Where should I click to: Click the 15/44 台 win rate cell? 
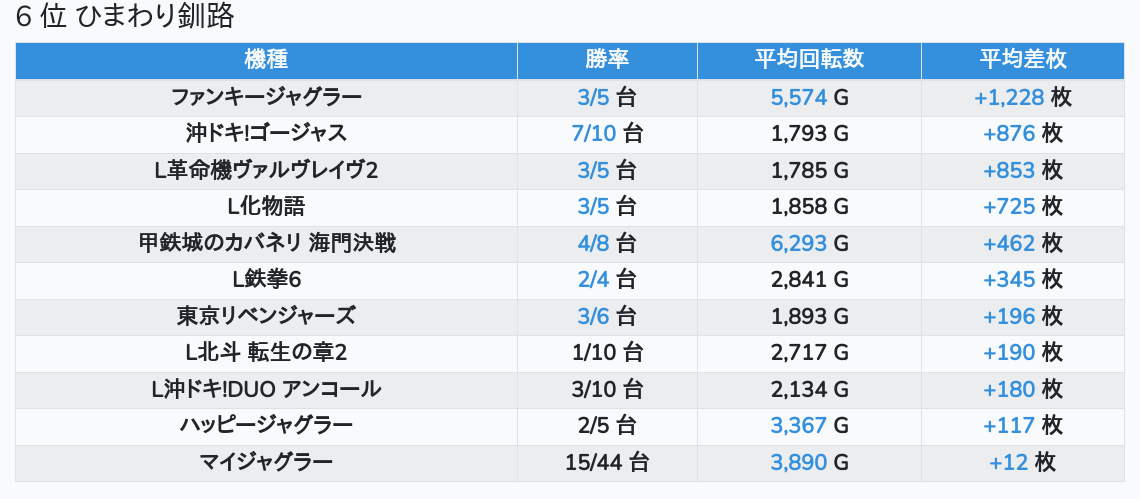(x=607, y=462)
